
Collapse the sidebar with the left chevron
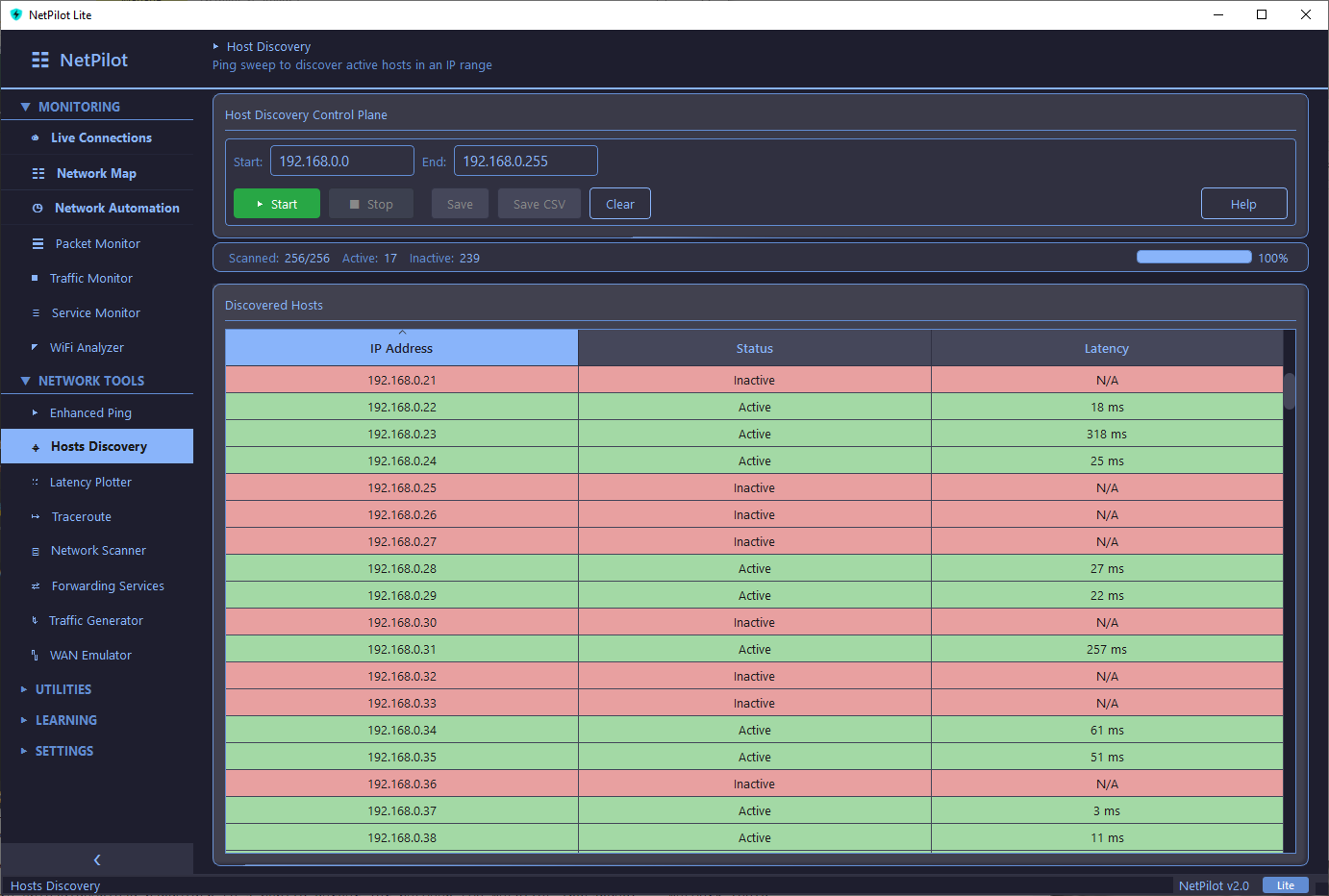coord(97,859)
